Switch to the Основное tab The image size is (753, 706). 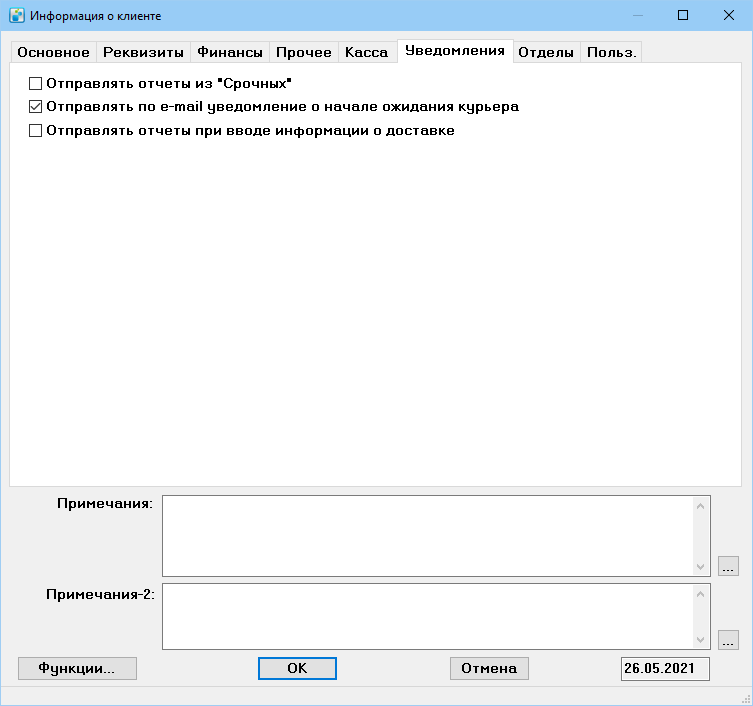click(x=53, y=52)
